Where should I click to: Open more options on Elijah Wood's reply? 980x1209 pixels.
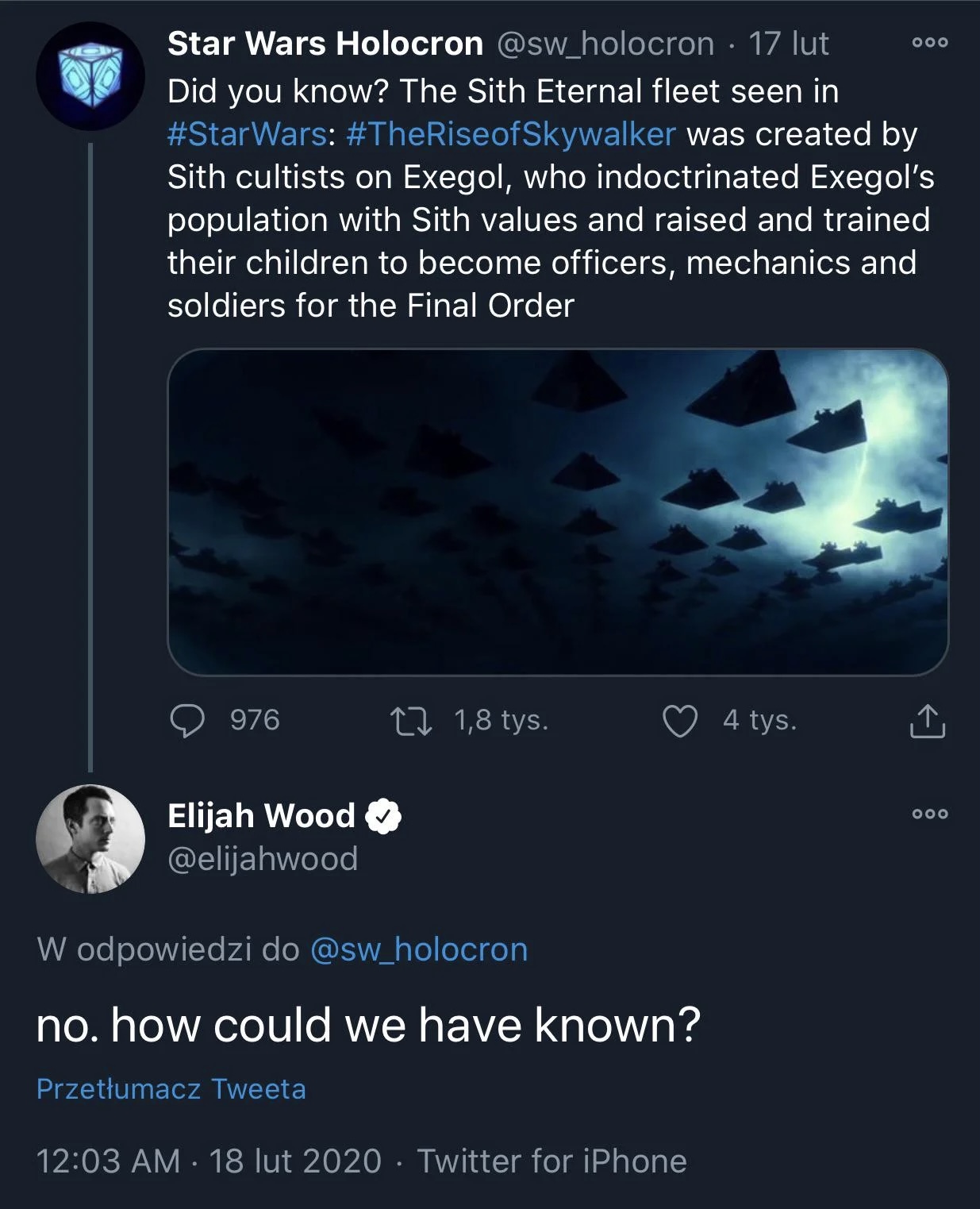point(929,814)
